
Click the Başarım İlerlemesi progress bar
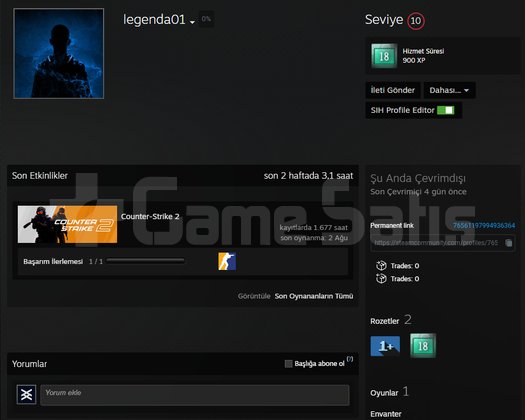(x=145, y=261)
